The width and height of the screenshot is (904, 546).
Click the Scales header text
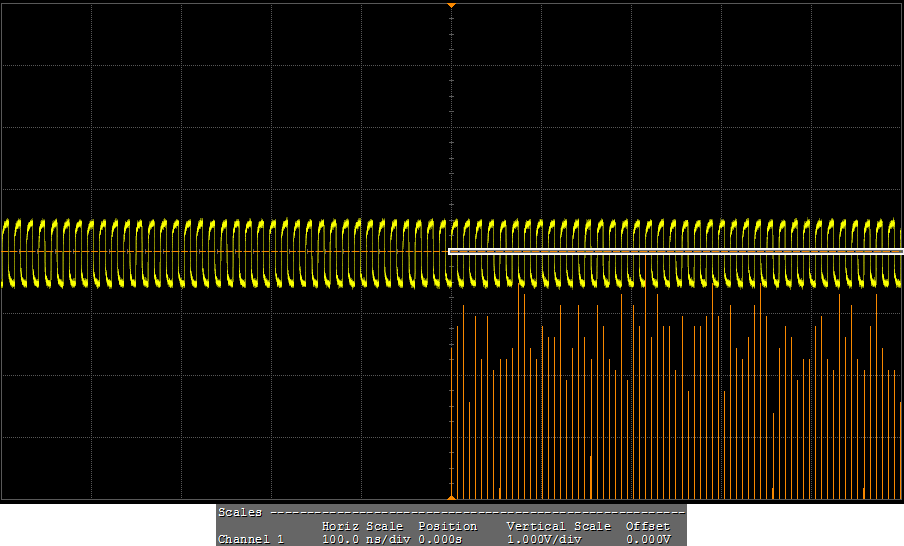coord(240,512)
